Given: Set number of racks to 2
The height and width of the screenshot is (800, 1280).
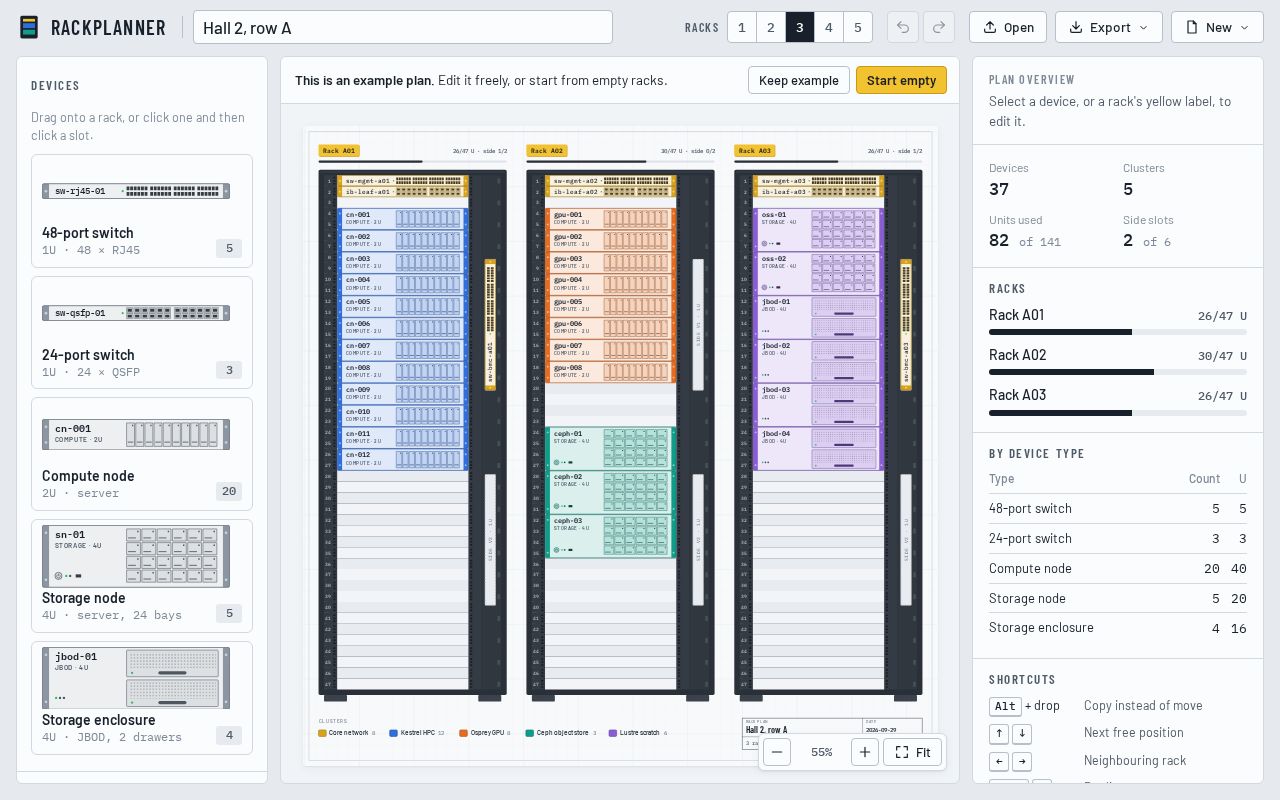Looking at the screenshot, I should coord(771,27).
